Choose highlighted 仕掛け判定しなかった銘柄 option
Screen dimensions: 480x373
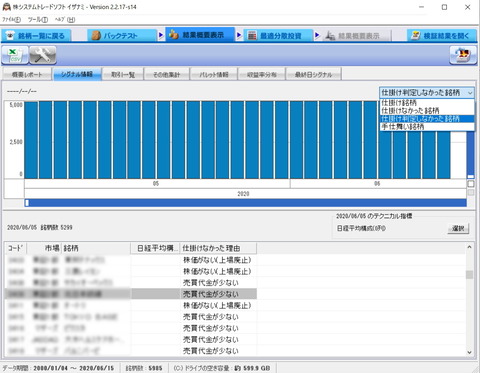[427, 119]
